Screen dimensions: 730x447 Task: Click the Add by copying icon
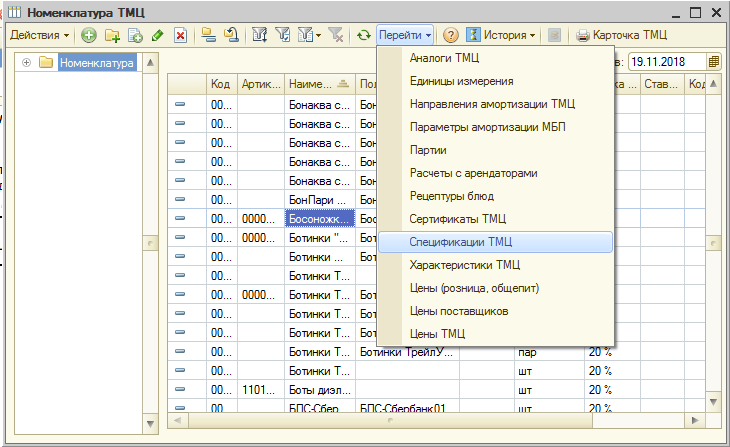(x=135, y=35)
